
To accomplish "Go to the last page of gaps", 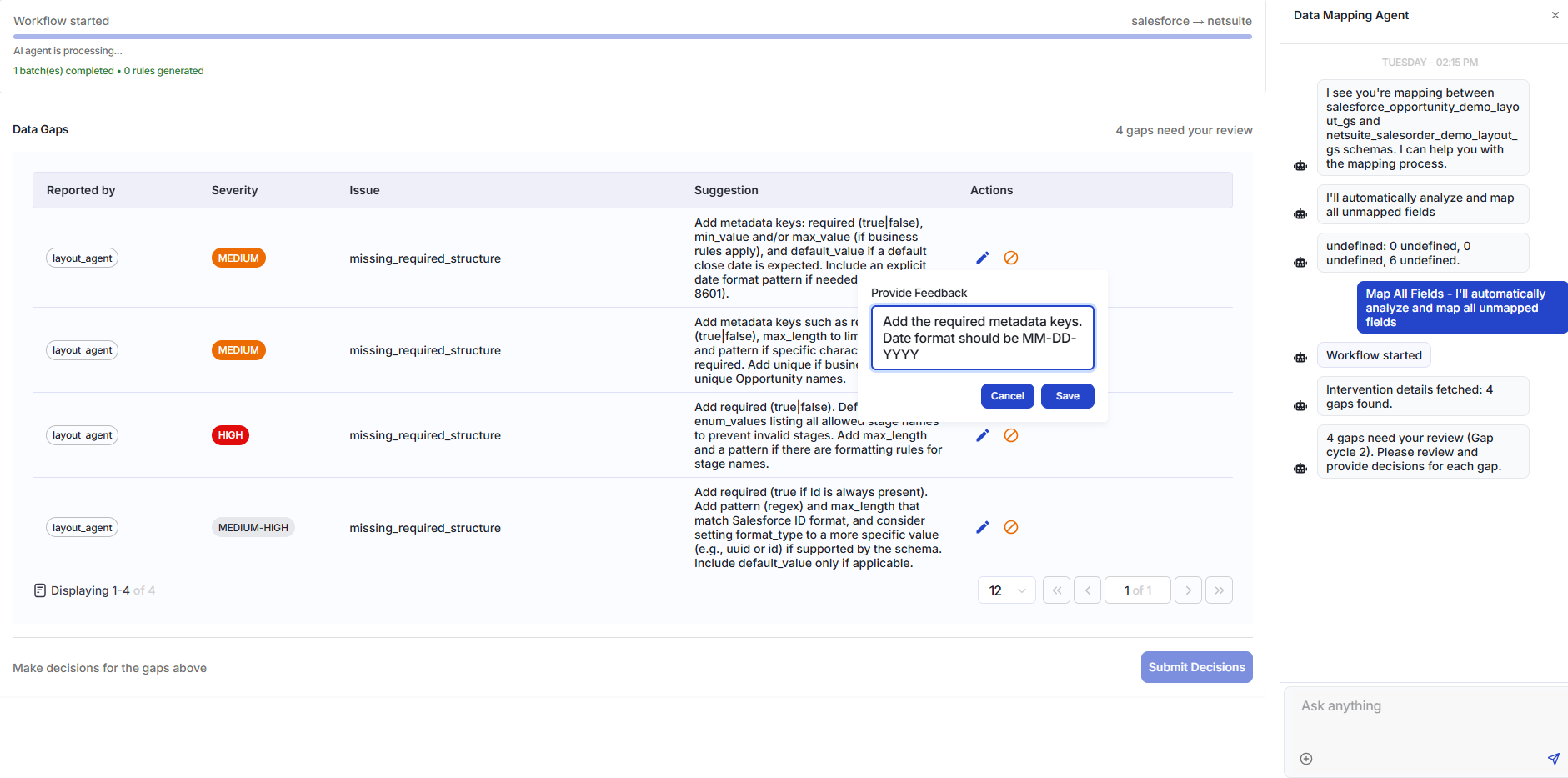I will pos(1219,590).
